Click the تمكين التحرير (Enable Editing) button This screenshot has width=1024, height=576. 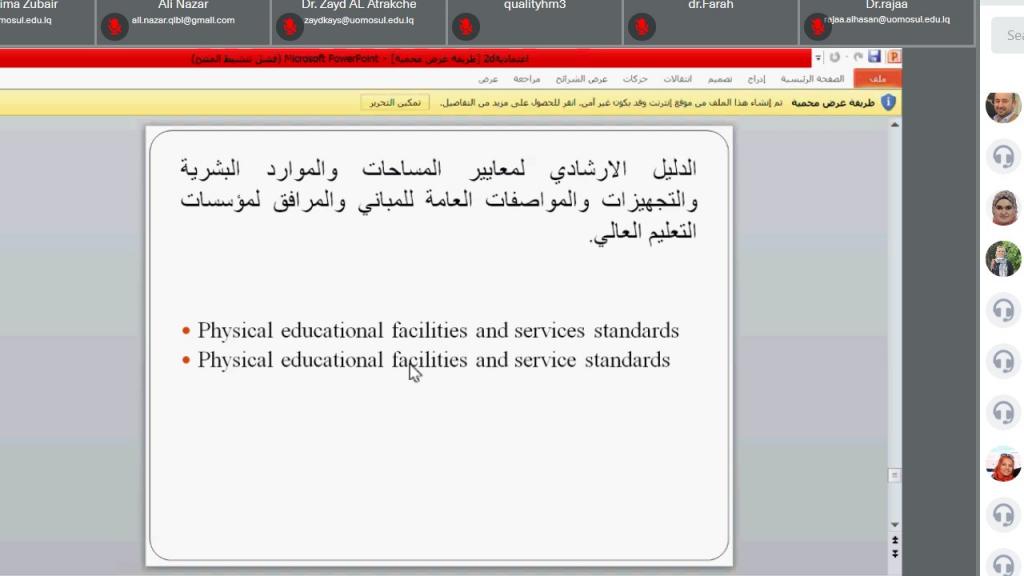tap(395, 102)
